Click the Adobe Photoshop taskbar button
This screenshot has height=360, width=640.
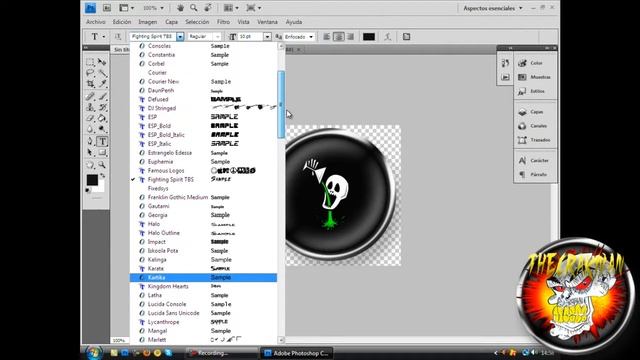click(x=296, y=353)
